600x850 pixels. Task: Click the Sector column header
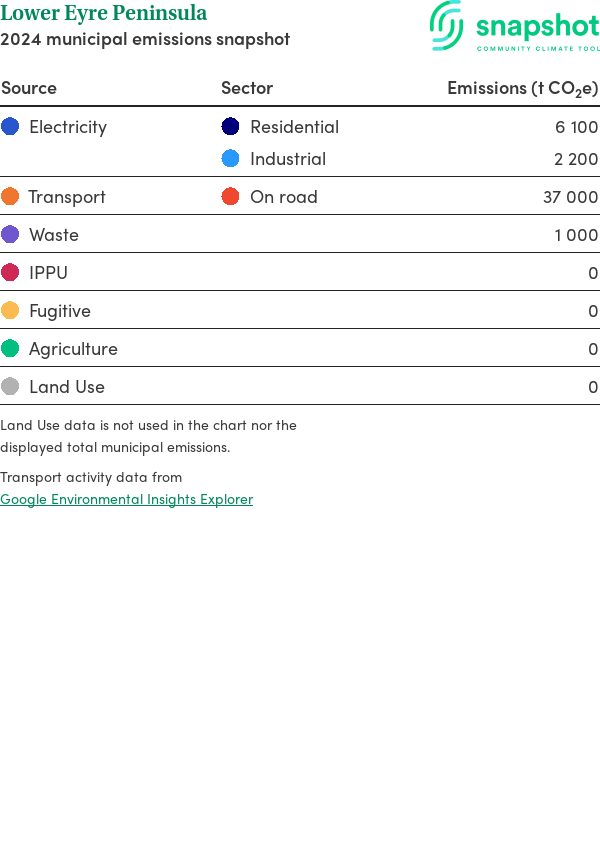point(247,88)
